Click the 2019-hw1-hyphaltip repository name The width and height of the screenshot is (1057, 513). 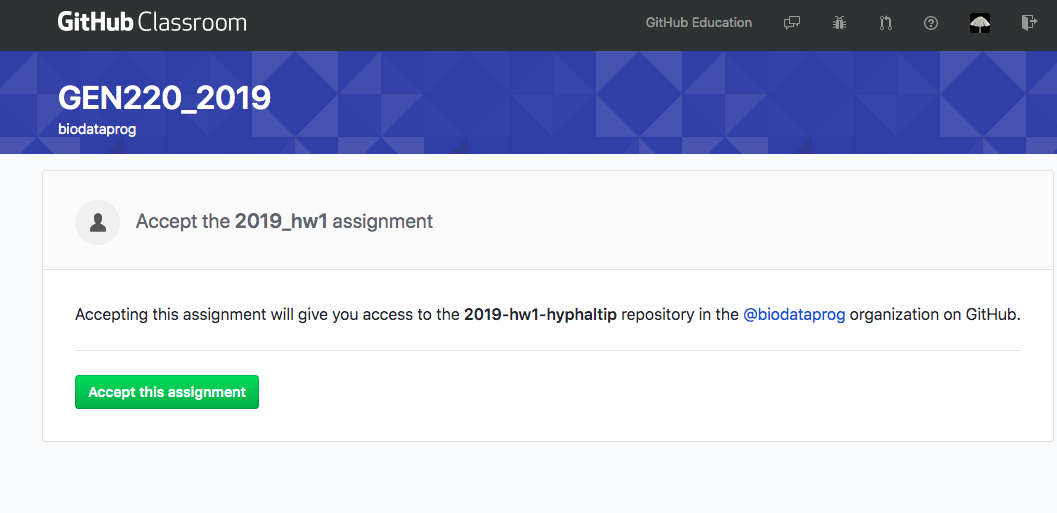click(x=540, y=314)
